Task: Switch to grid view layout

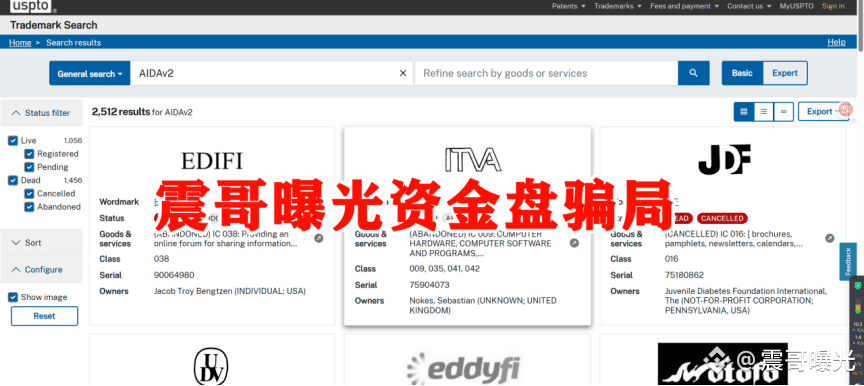Action: coord(744,112)
